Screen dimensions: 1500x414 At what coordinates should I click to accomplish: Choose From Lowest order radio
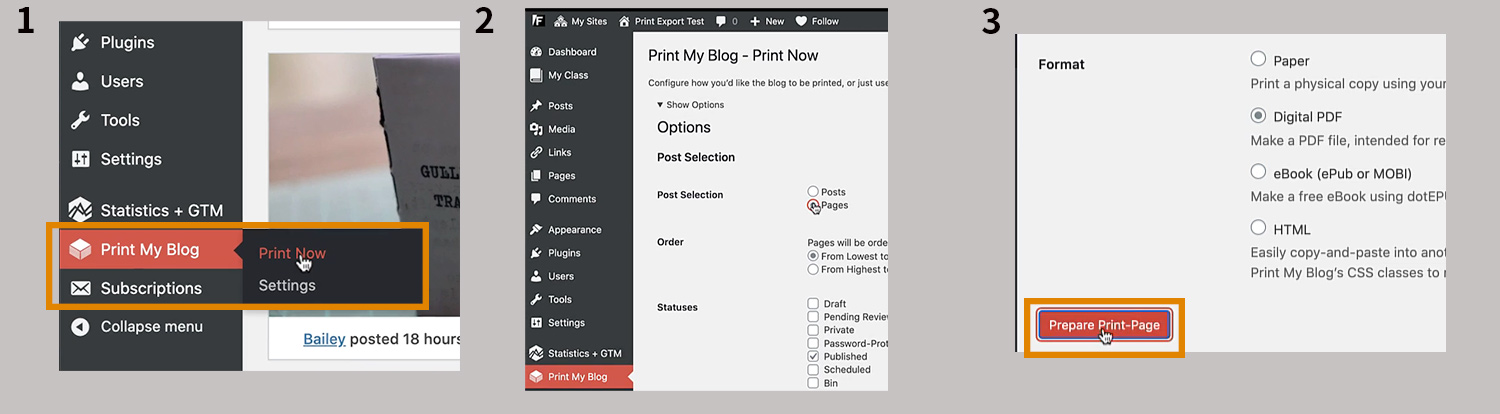[813, 256]
